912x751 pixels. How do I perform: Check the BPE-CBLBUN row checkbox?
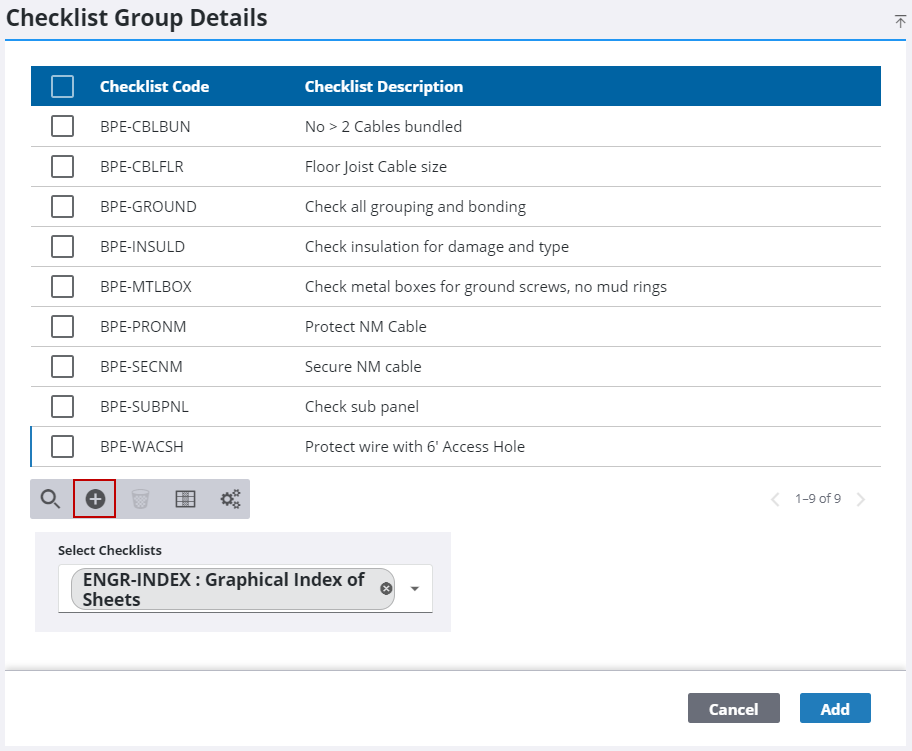(x=62, y=127)
